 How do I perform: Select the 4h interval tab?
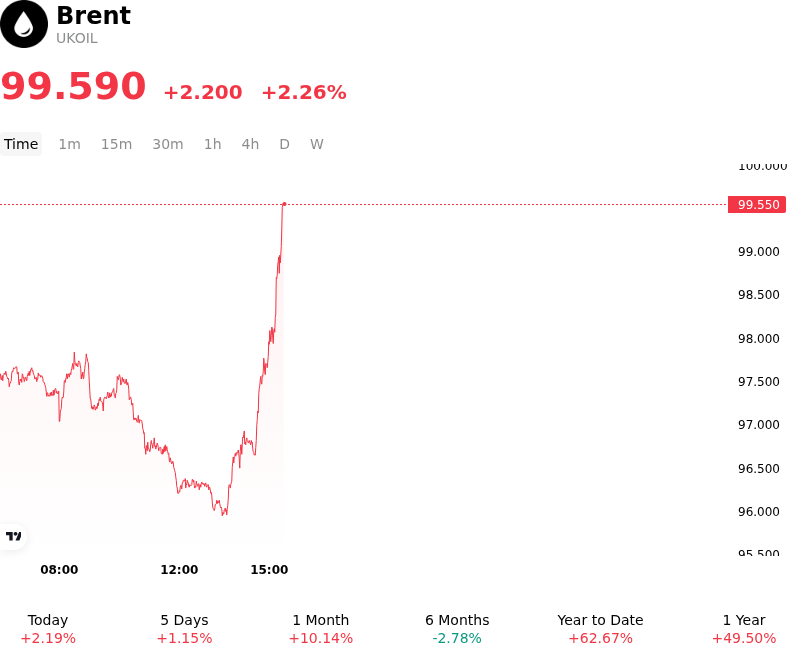(x=250, y=144)
